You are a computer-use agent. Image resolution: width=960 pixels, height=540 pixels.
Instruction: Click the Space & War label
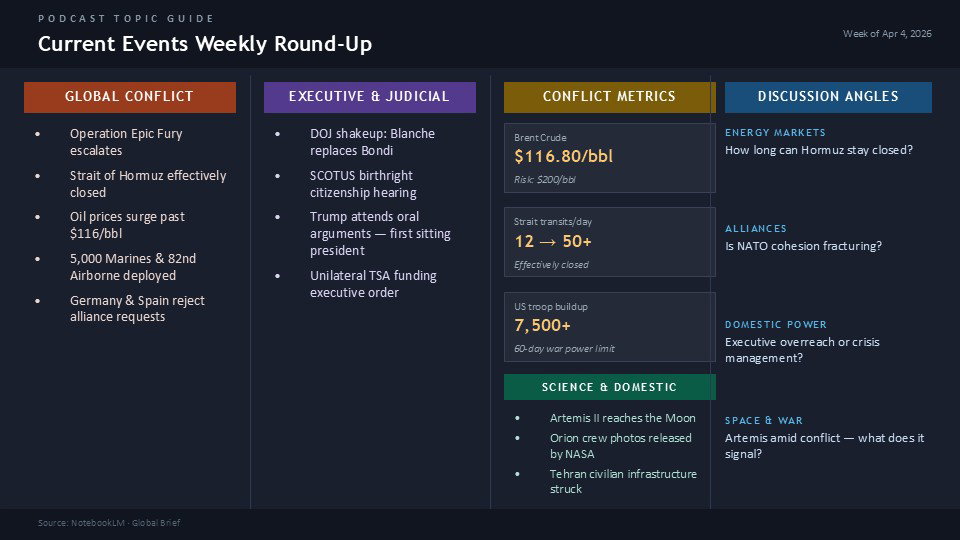click(x=763, y=421)
